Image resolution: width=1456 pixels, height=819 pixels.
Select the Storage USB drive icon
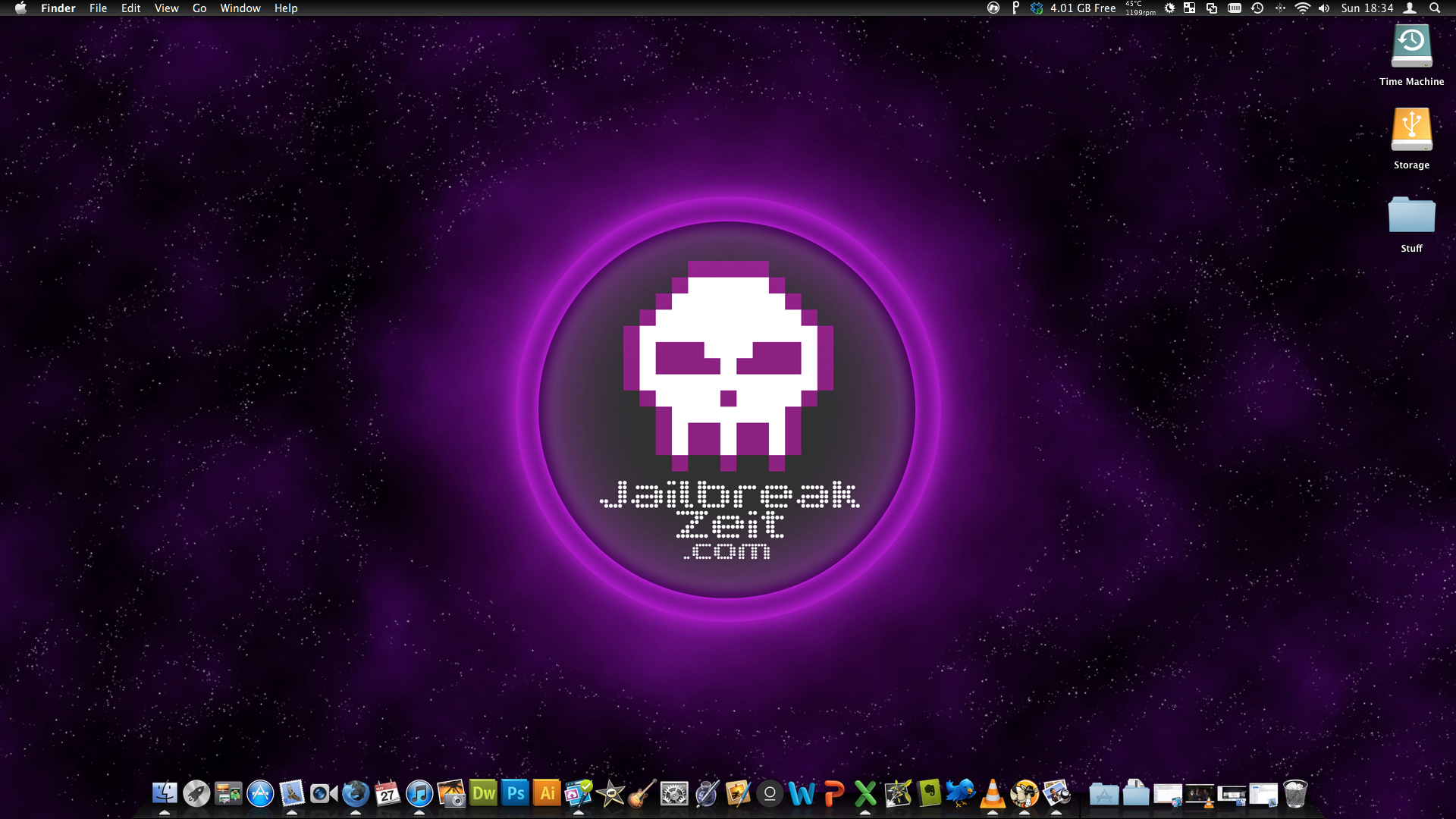coord(1411,129)
